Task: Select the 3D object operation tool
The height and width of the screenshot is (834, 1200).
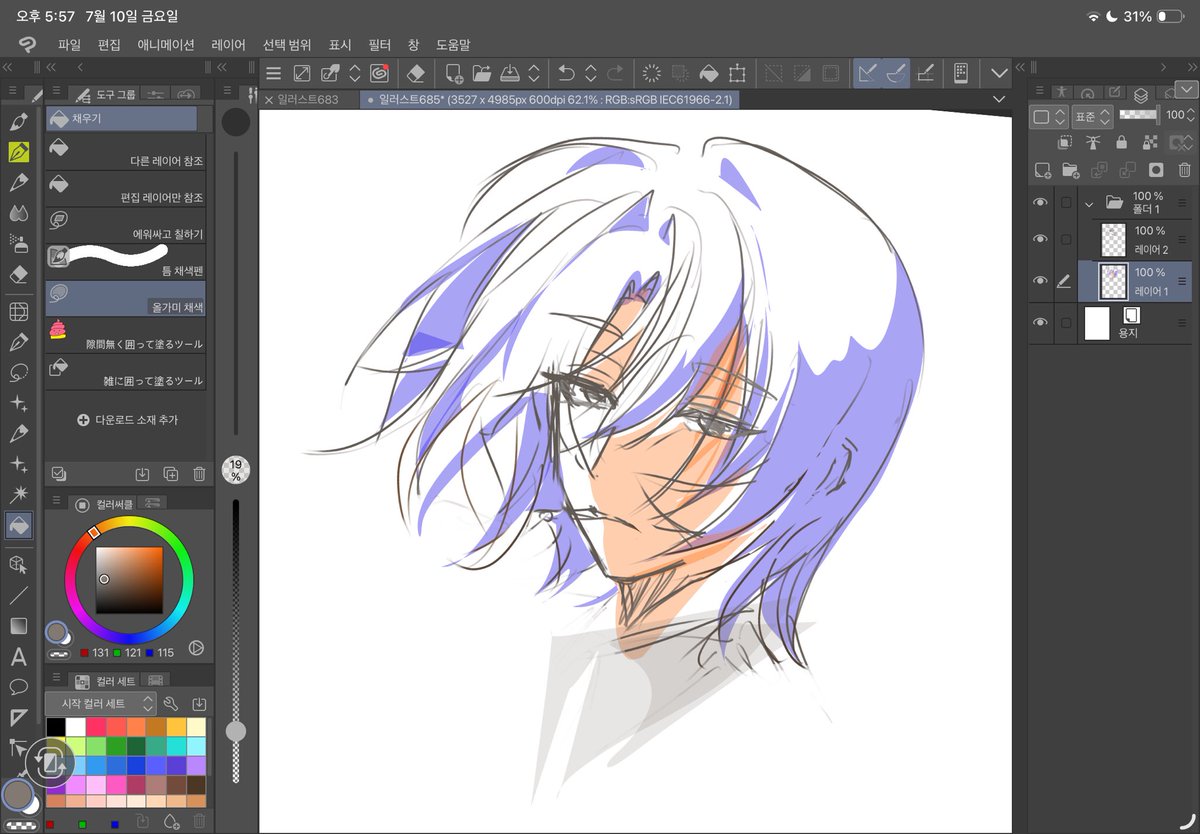Action: coord(18,565)
